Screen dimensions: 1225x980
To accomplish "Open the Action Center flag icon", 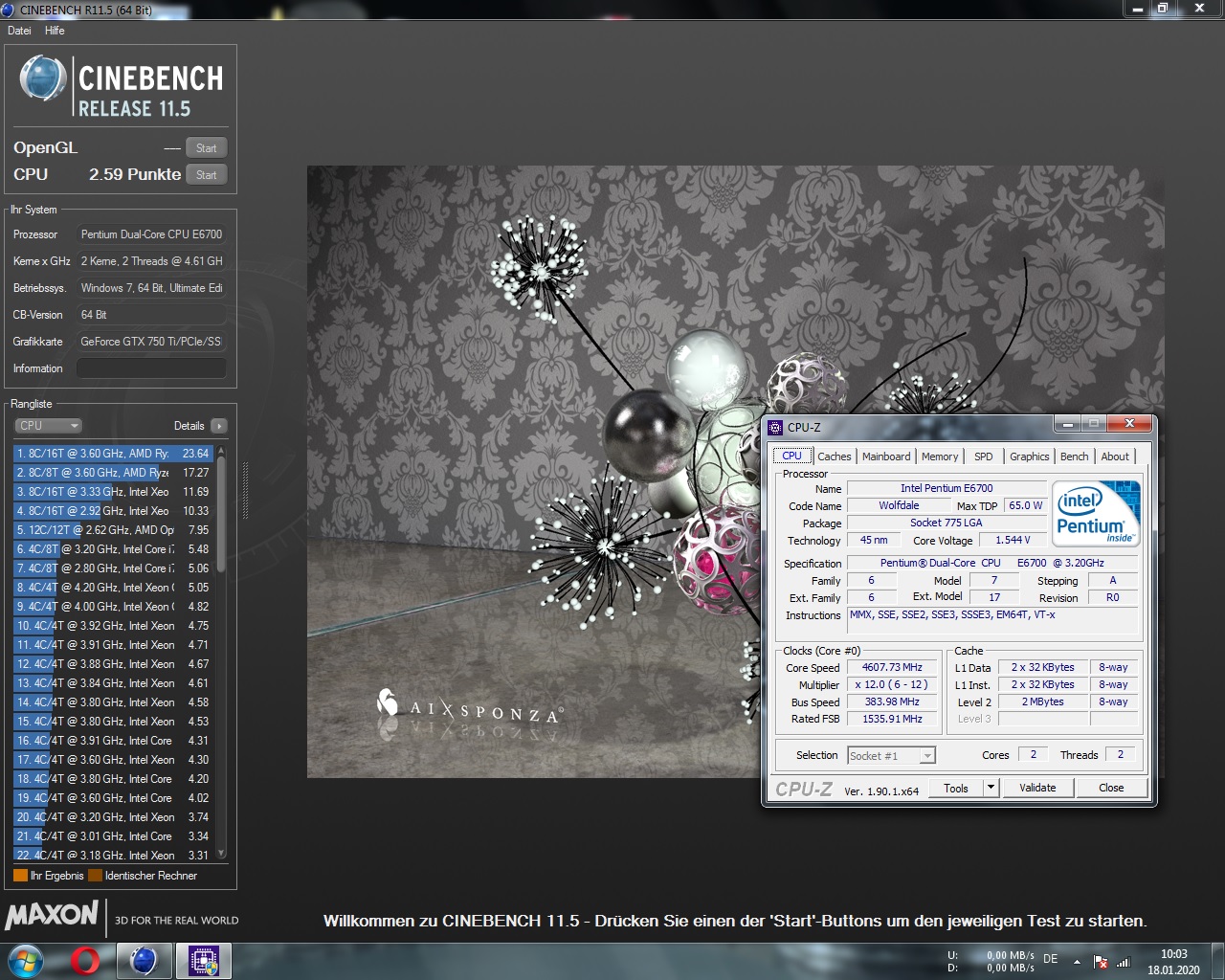I will 1101,962.
